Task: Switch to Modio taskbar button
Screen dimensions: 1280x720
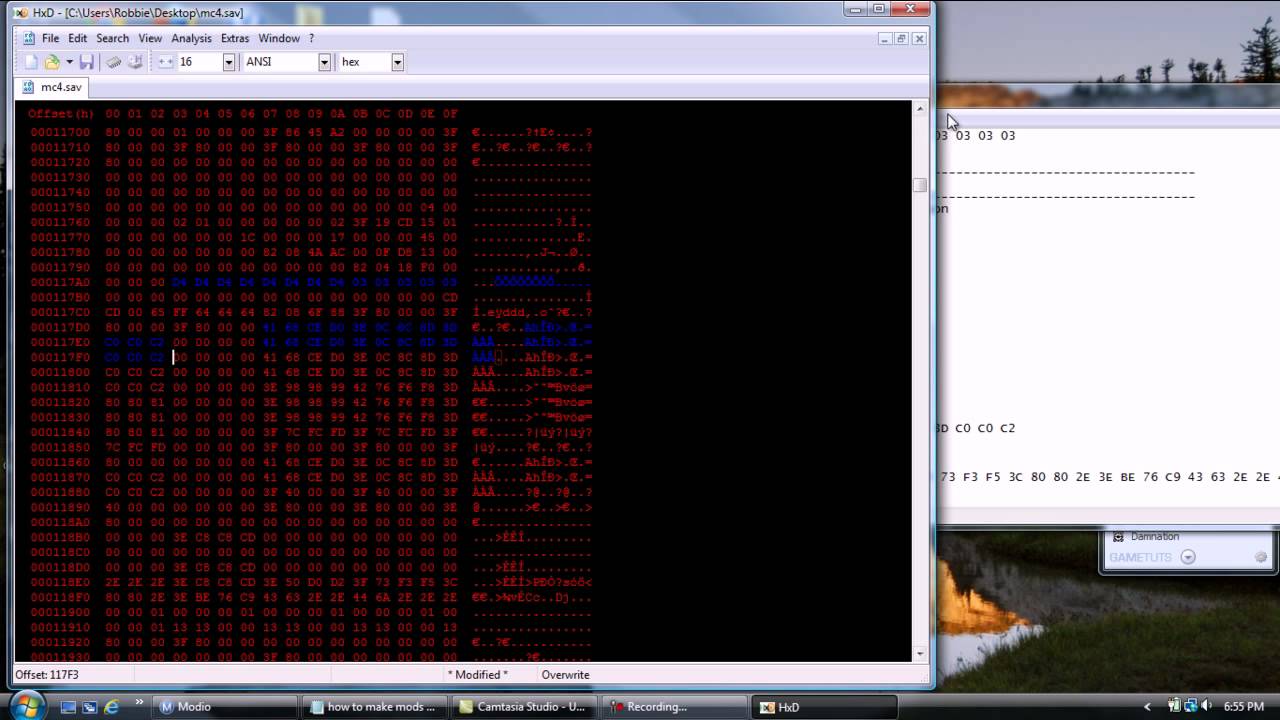Action: (226, 707)
